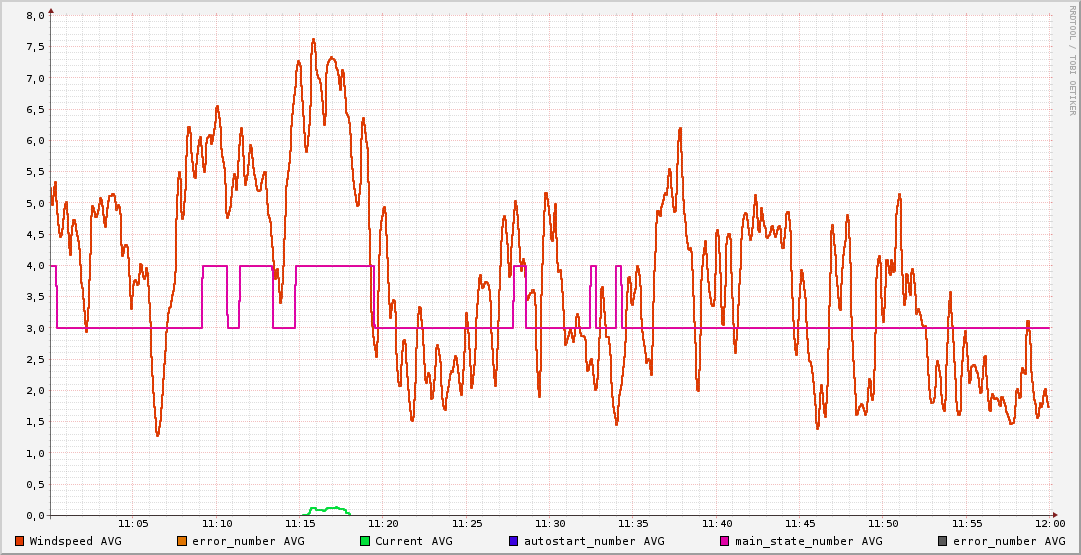Click the 4,0 value on the y-axis
The image size is (1081, 555).
pos(34,266)
